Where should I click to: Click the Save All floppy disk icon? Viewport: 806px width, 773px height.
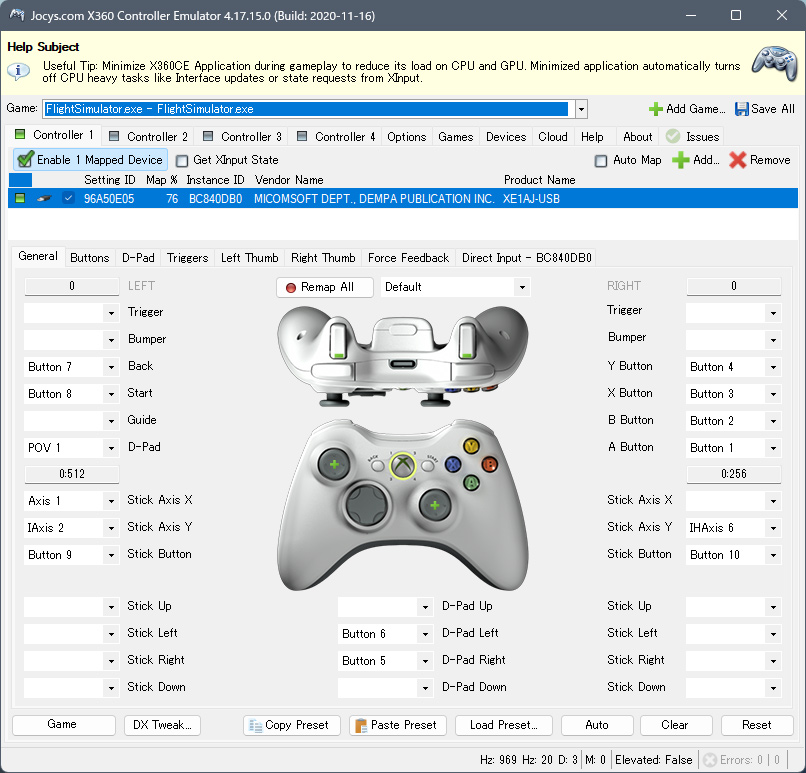pos(741,109)
